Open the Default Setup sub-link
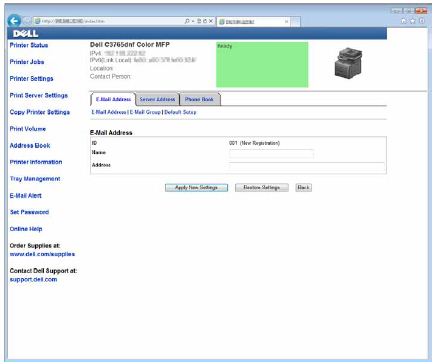 pyautogui.click(x=180, y=112)
